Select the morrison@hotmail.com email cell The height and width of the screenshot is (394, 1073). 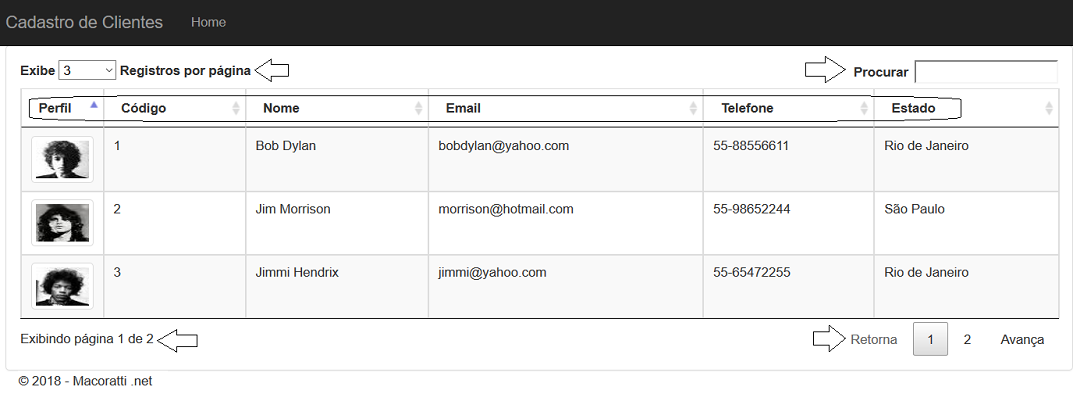coord(565,223)
